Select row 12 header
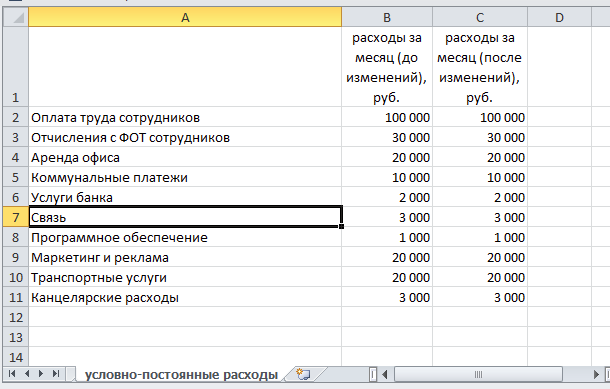The width and height of the screenshot is (610, 389). (16, 317)
